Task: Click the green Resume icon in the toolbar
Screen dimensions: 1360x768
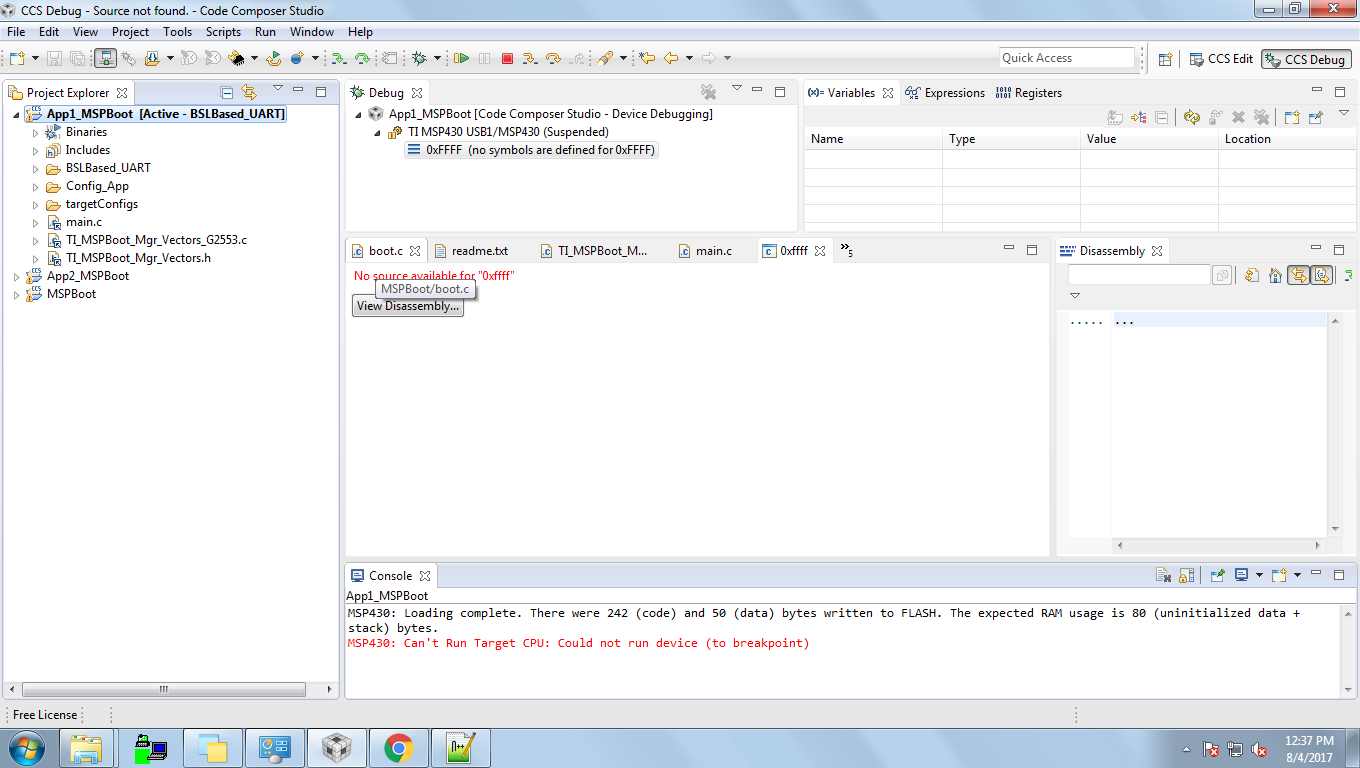Action: pos(462,57)
